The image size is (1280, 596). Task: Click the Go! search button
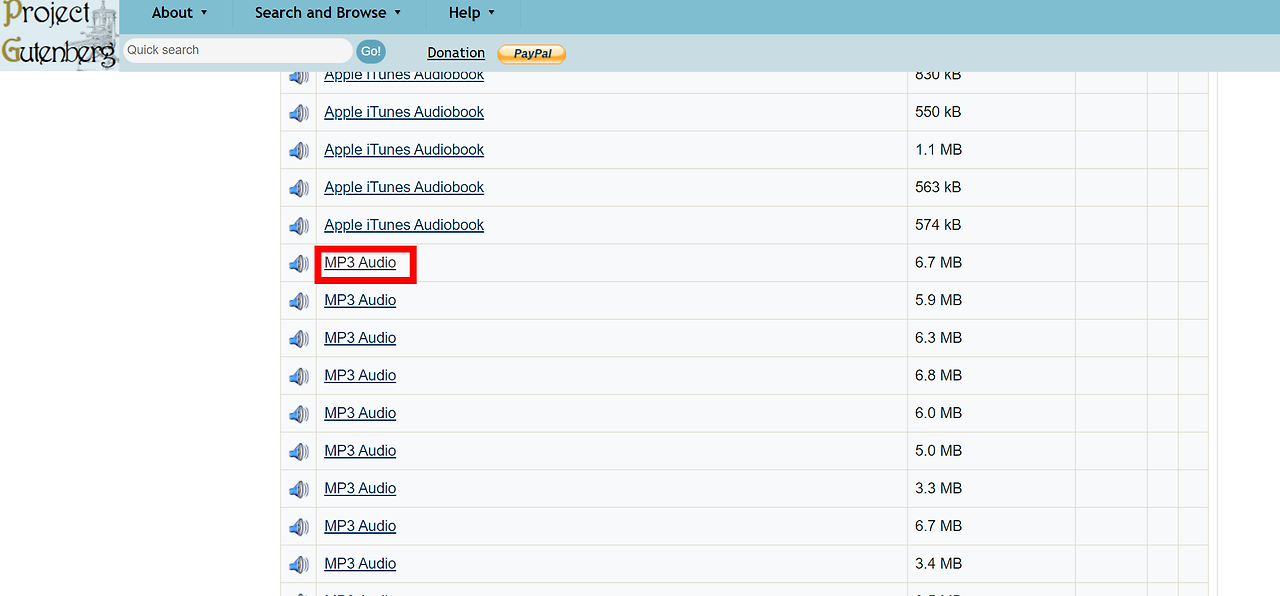(x=370, y=50)
